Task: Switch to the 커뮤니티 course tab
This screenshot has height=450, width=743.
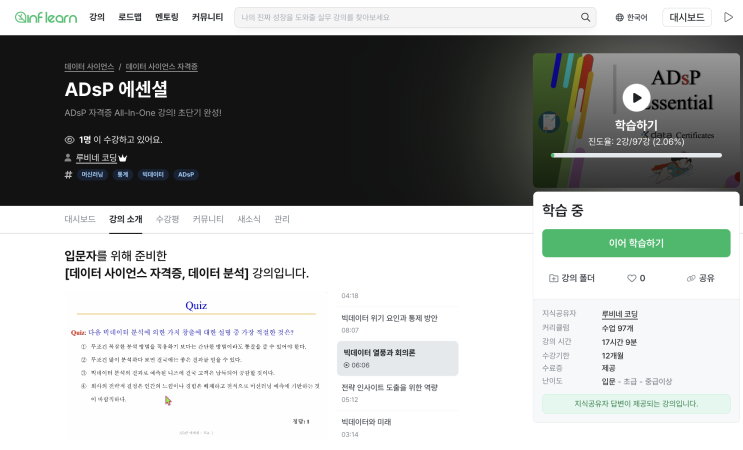Action: (208, 219)
